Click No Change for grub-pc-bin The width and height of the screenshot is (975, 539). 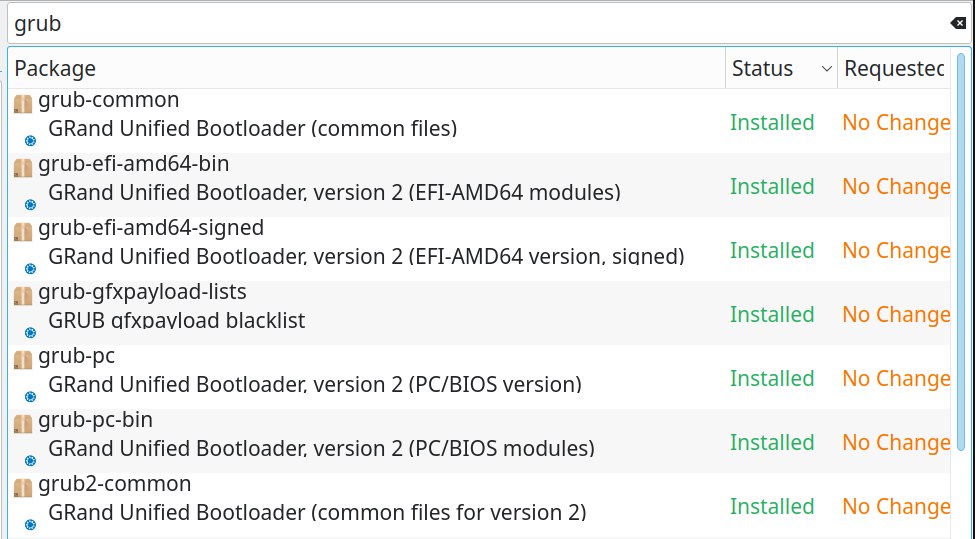[896, 443]
